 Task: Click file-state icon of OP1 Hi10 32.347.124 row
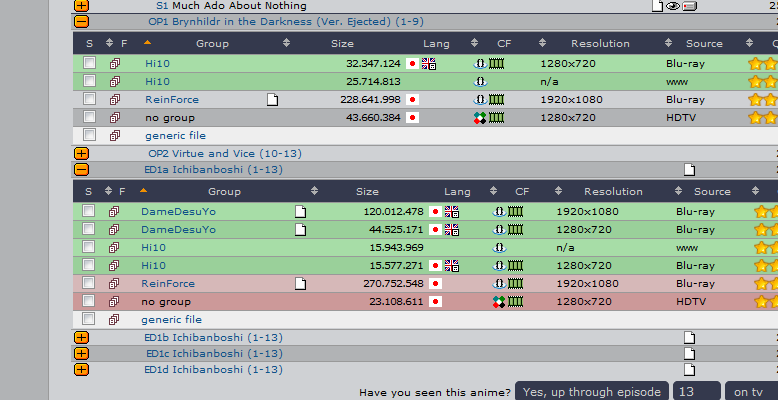click(x=115, y=64)
